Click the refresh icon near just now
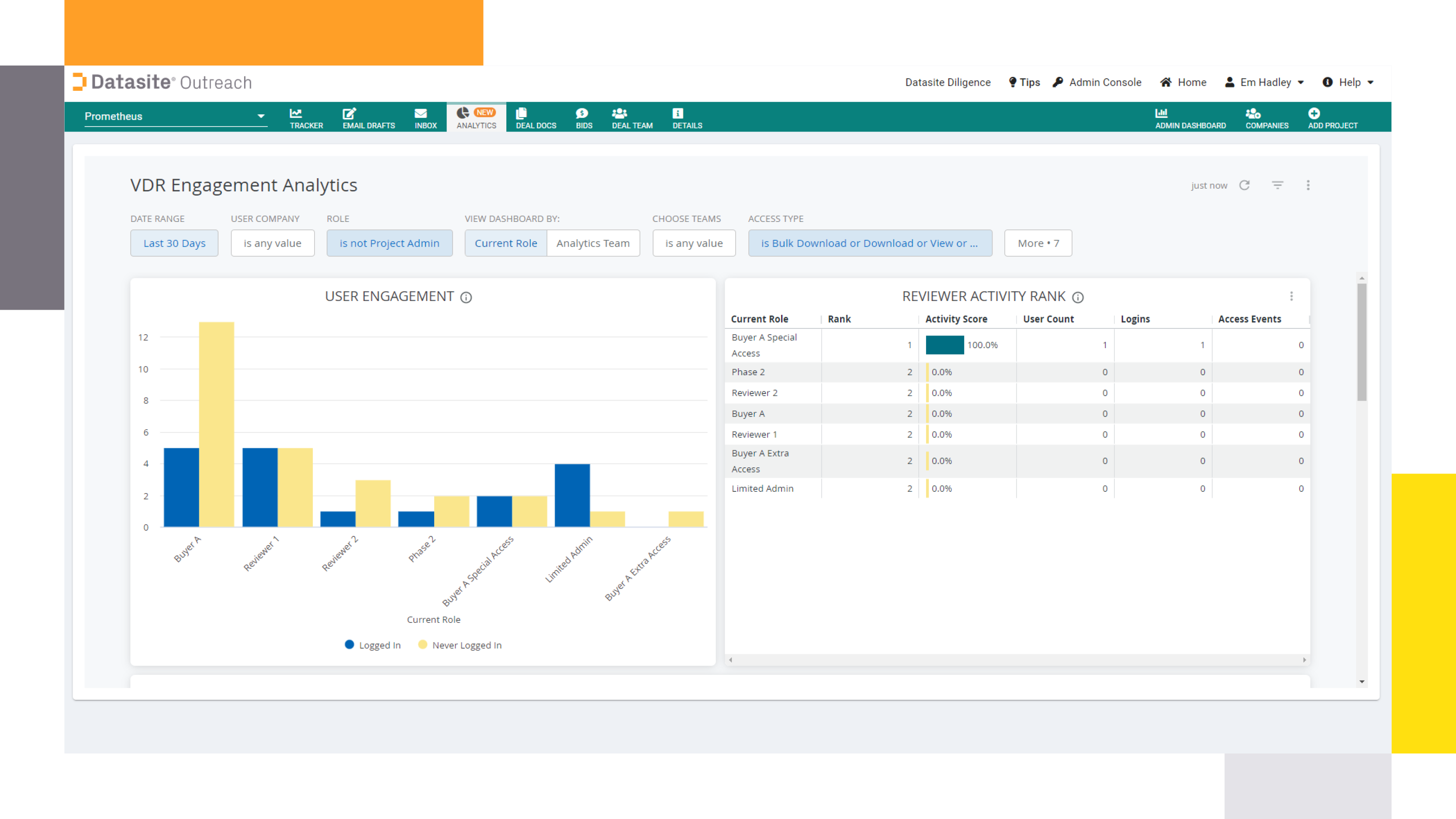This screenshot has width=1456, height=819. [x=1245, y=185]
